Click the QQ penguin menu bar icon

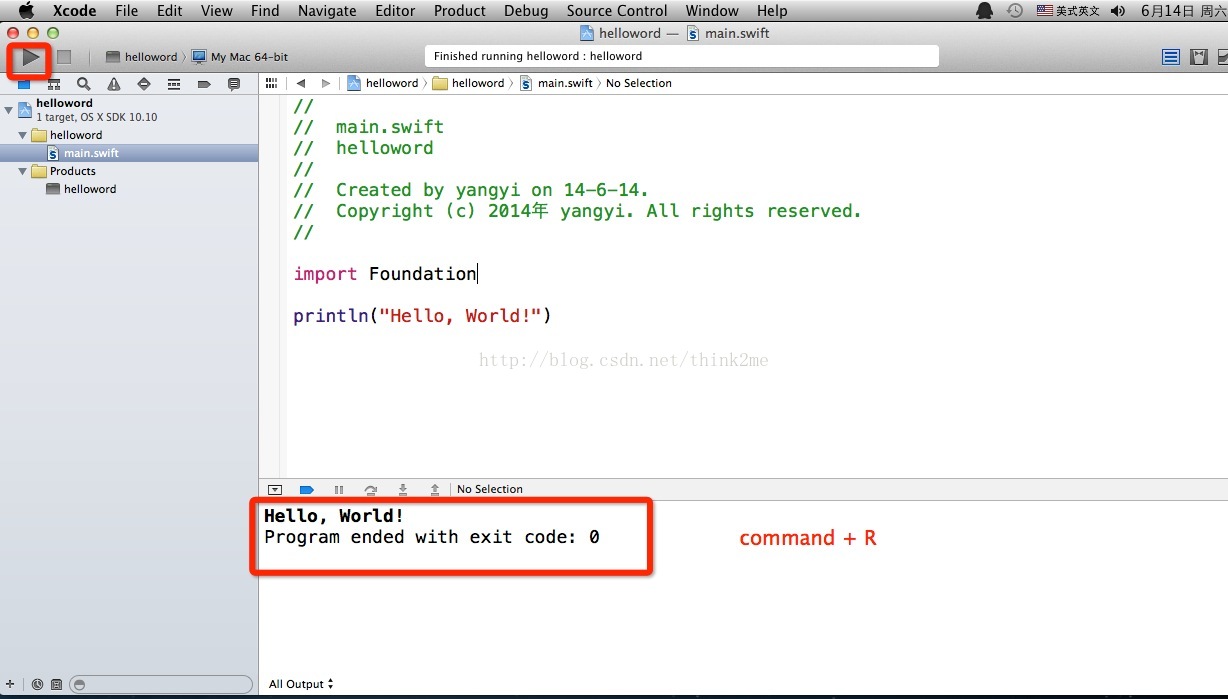coord(985,11)
